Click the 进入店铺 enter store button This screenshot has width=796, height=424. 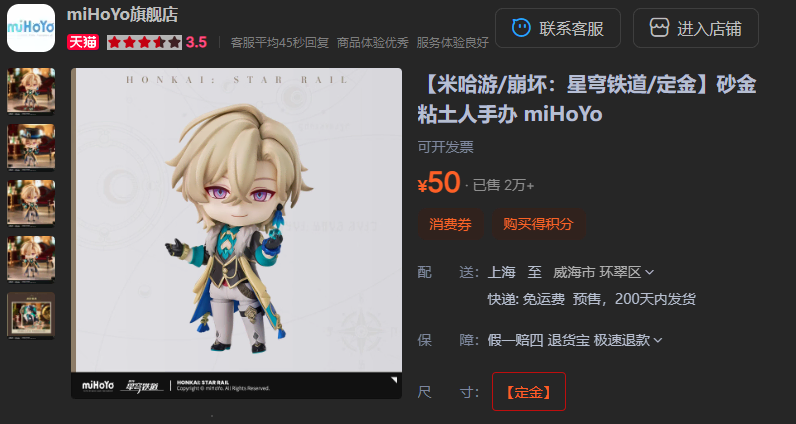point(695,28)
